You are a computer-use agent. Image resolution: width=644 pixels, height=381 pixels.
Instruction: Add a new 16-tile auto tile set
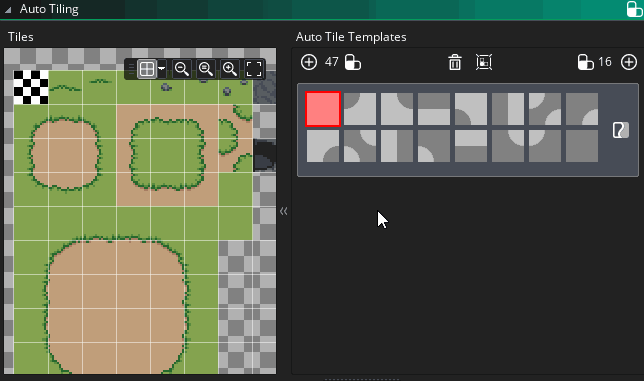pos(629,62)
